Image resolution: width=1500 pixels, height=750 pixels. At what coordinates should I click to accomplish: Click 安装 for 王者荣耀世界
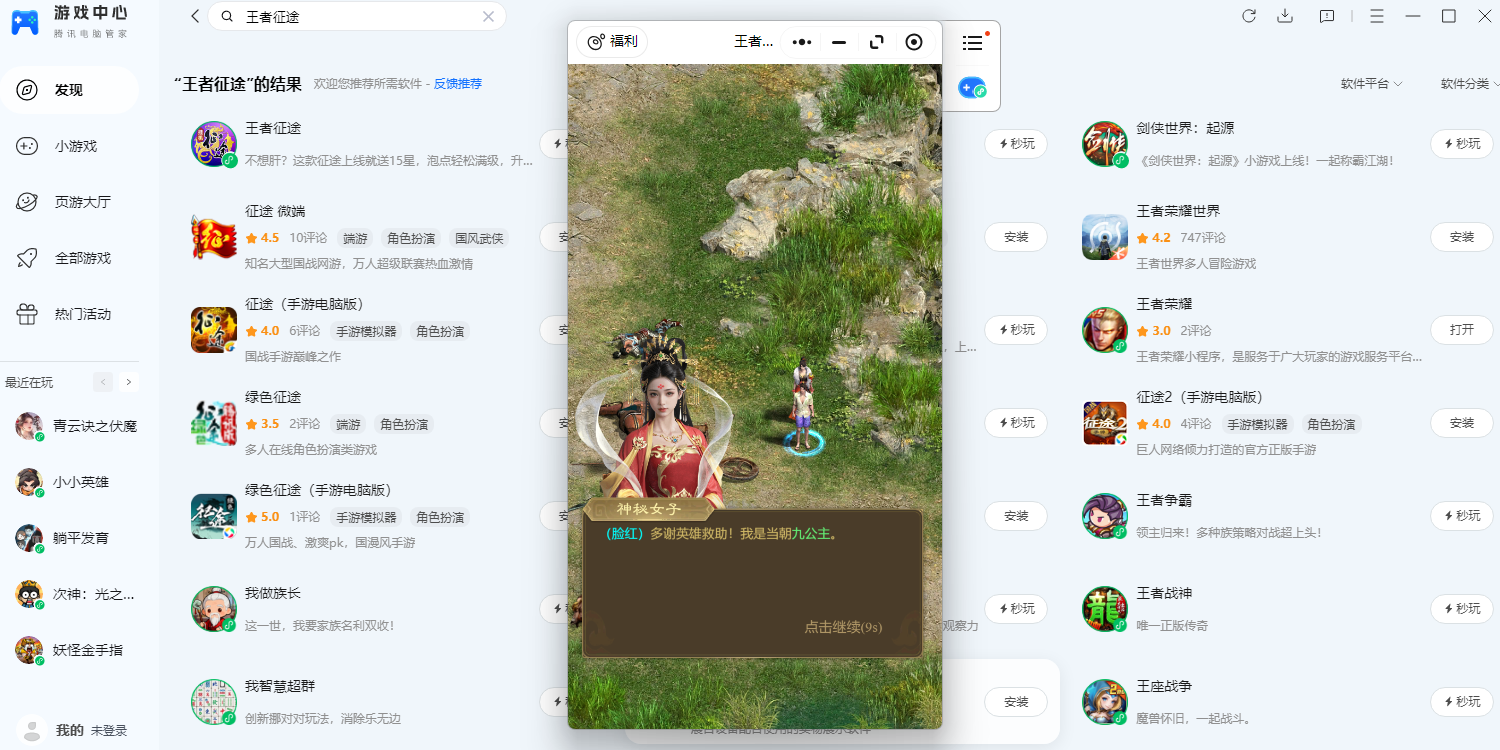(x=1461, y=237)
